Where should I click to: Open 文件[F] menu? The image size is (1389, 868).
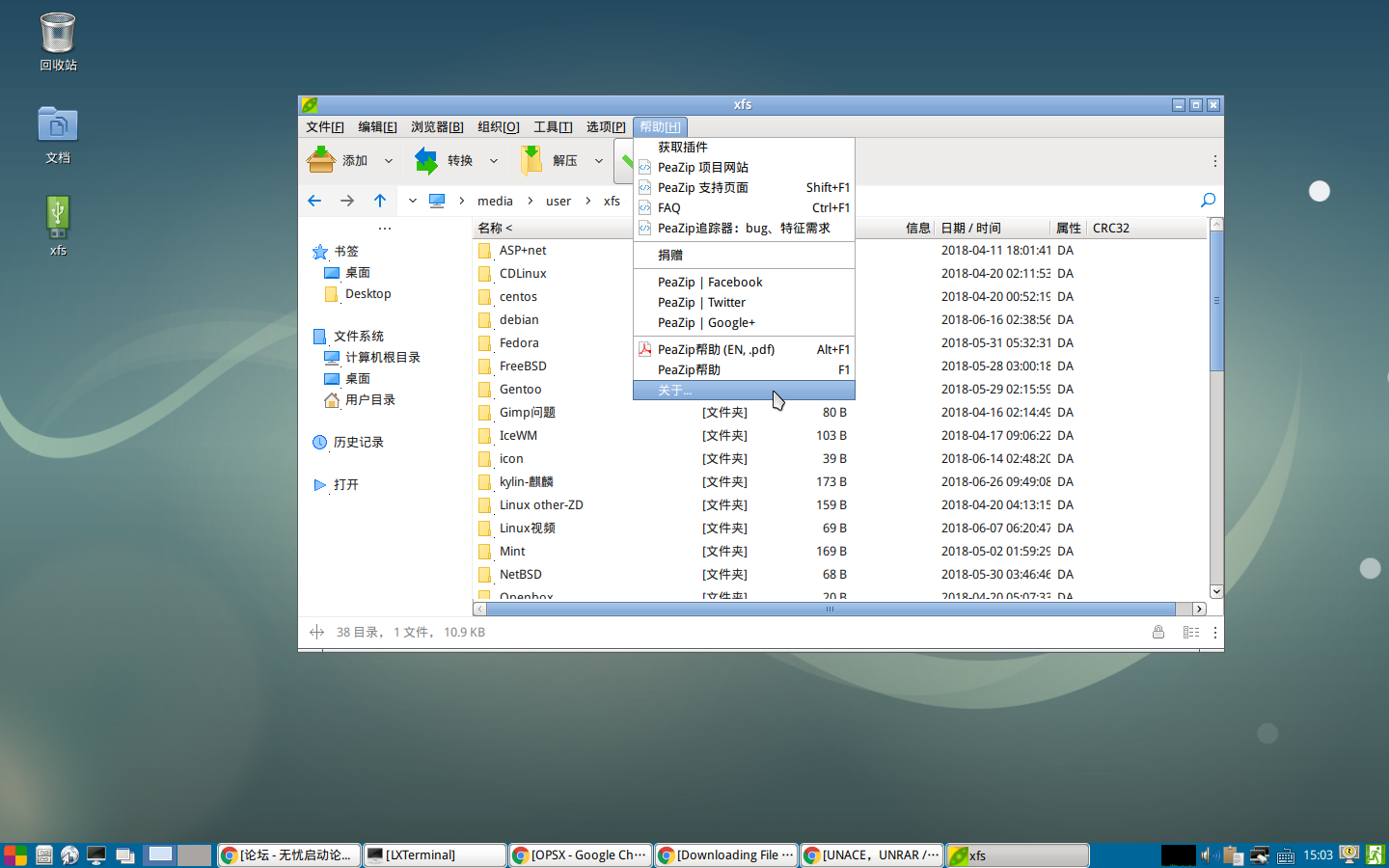coord(325,126)
